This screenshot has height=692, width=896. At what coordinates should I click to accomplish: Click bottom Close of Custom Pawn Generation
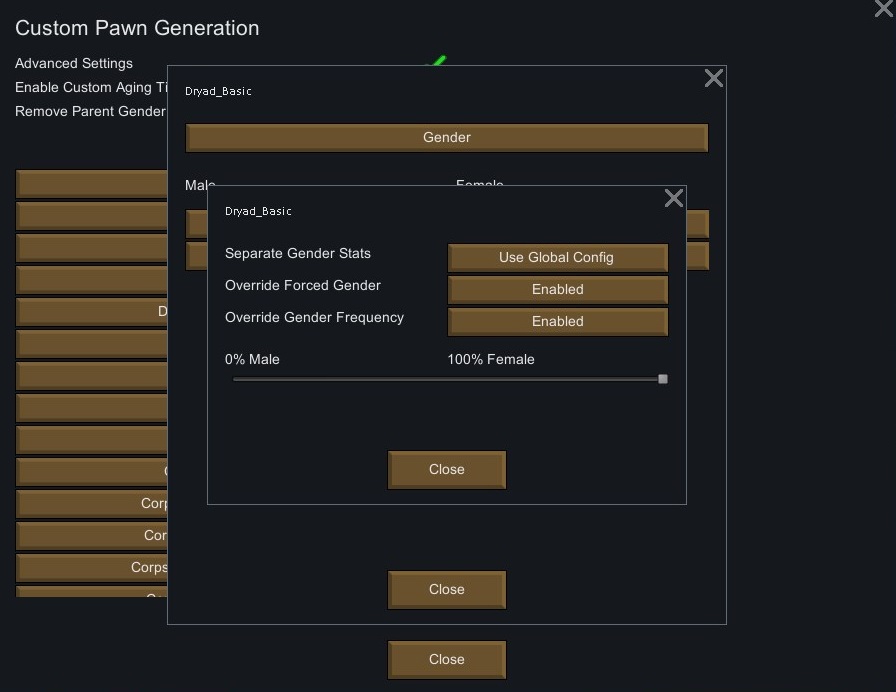tap(447, 659)
